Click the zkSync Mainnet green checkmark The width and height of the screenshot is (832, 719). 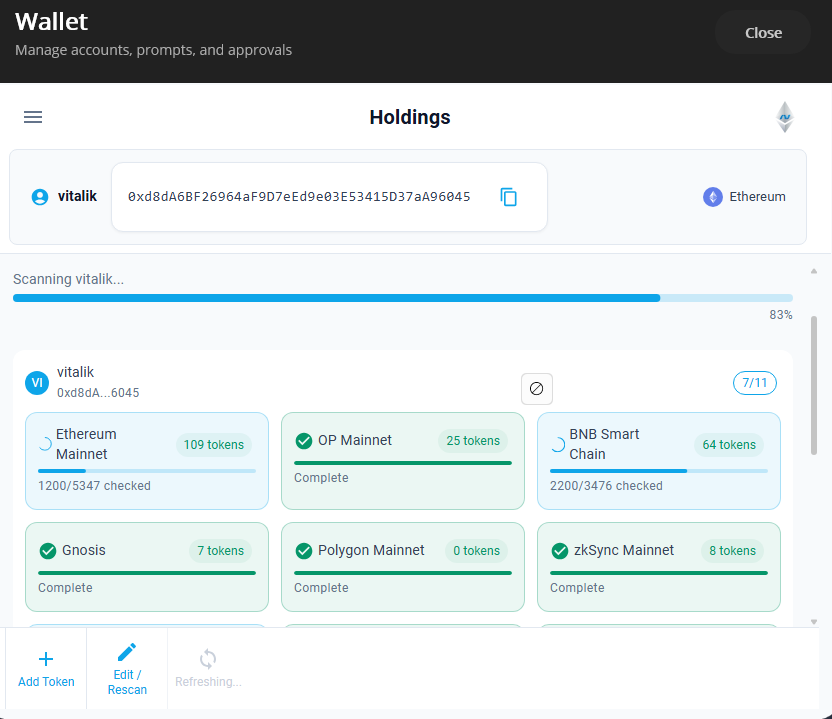pyautogui.click(x=559, y=550)
